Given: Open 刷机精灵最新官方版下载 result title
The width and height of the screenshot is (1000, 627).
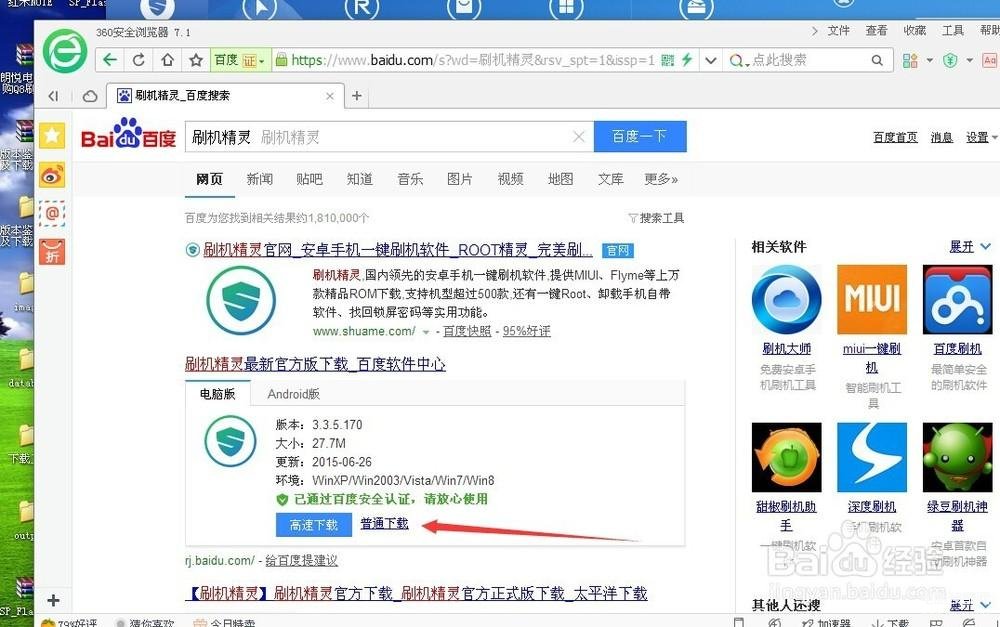Looking at the screenshot, I should pyautogui.click(x=315, y=364).
